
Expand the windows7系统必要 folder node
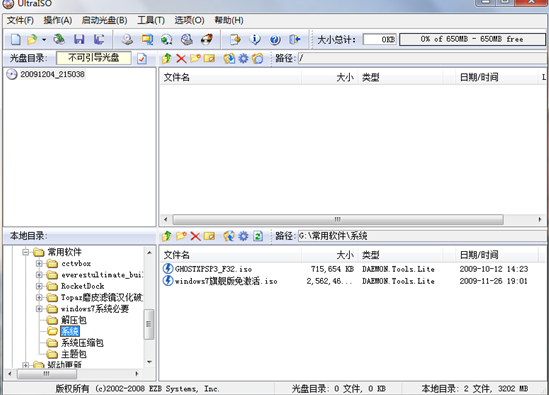coord(39,309)
